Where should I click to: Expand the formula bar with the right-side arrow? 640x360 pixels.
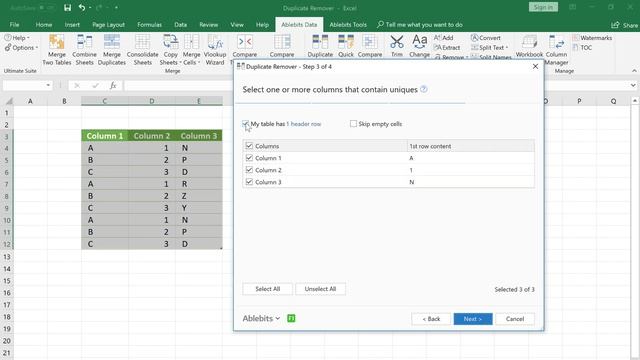(x=633, y=85)
